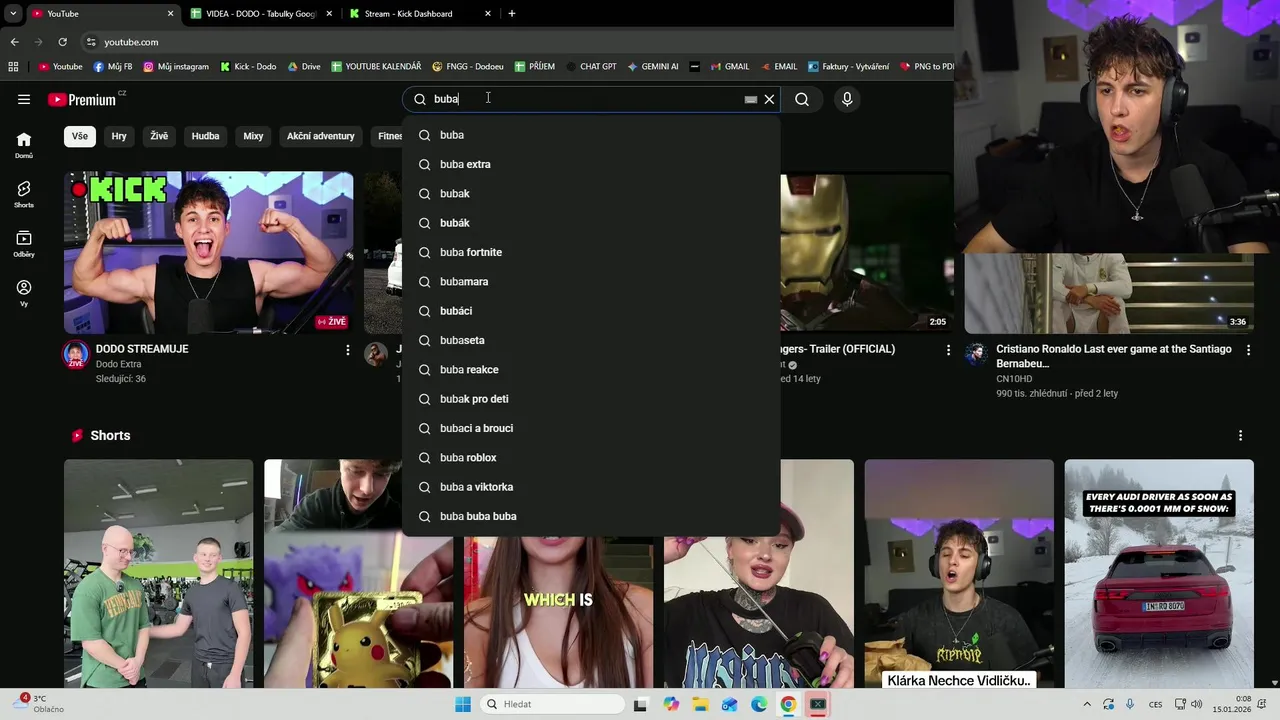1280x720 pixels.
Task: Switch to the VIDEA - DODO Tabulky tab
Action: tap(261, 14)
